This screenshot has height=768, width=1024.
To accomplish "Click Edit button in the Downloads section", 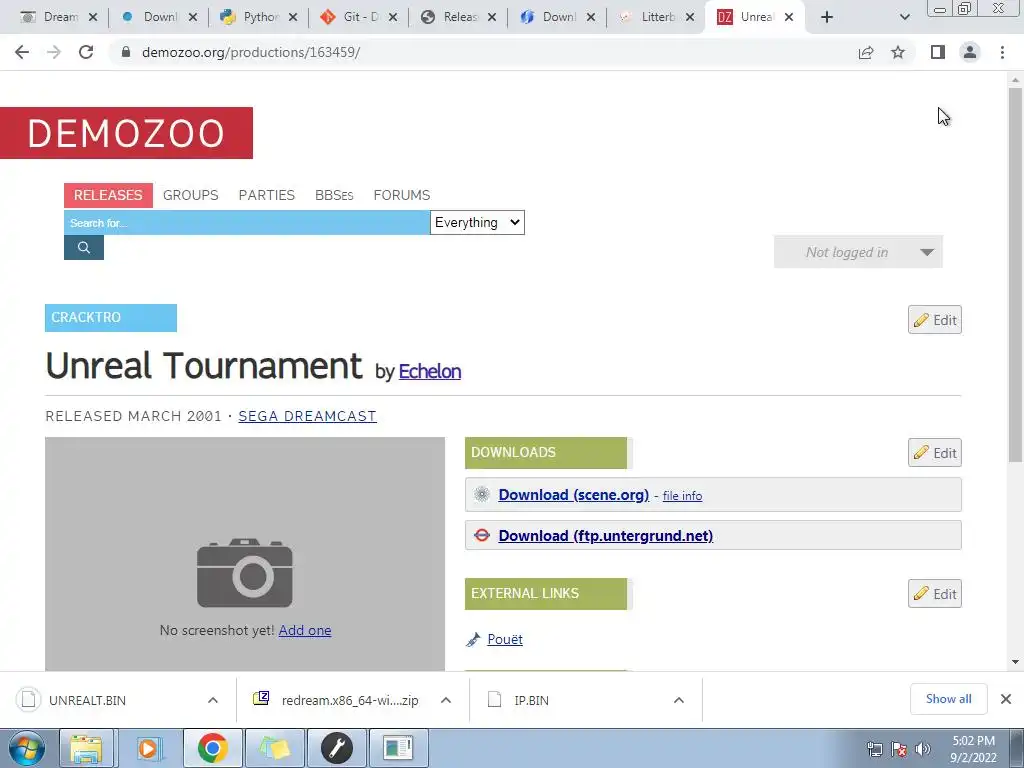I will pos(935,453).
